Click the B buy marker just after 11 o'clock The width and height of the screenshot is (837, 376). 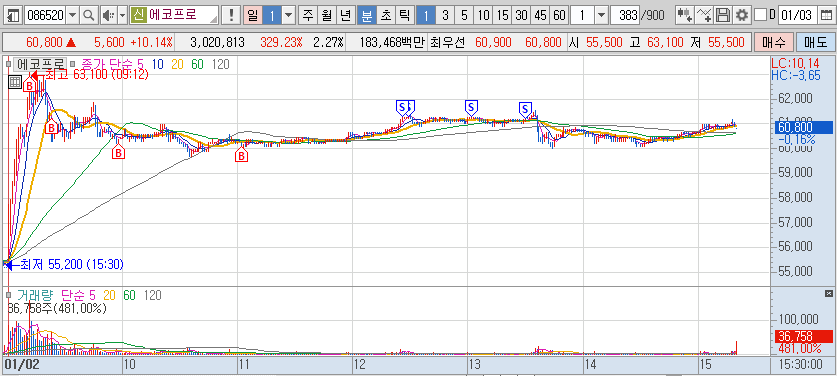(x=242, y=155)
